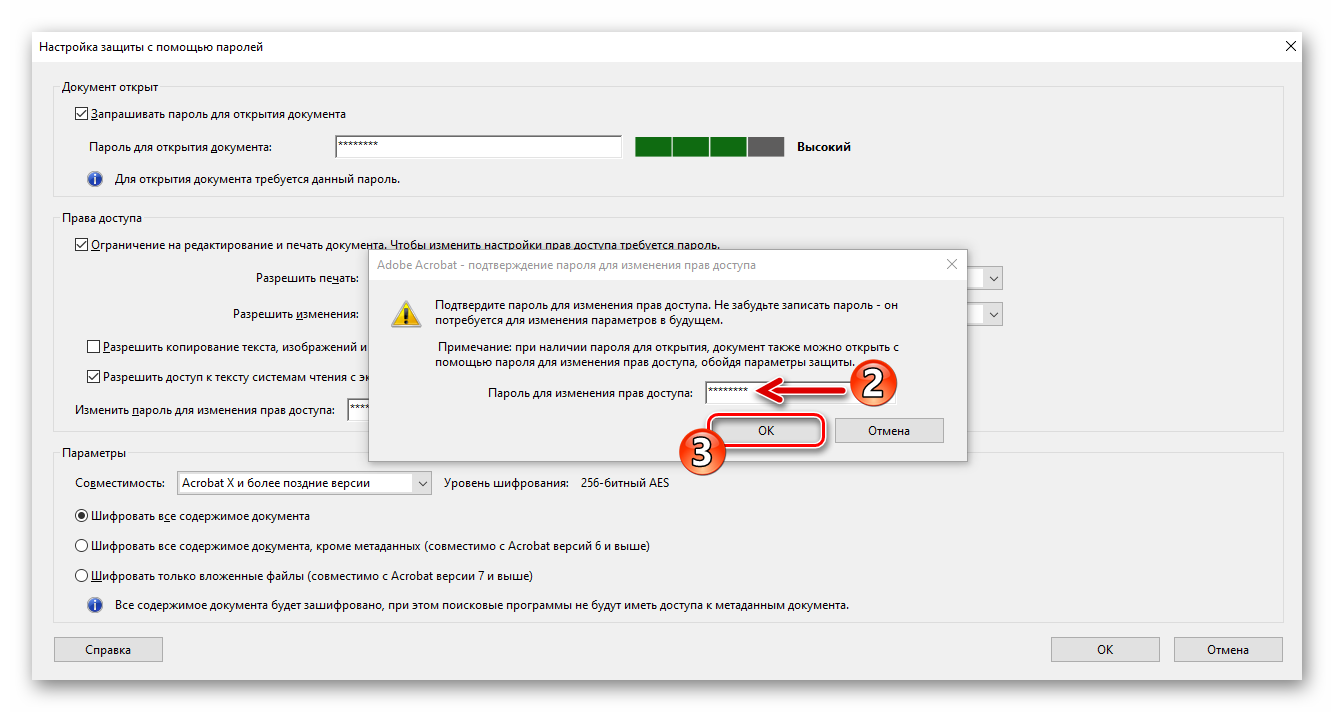This screenshot has height=712, width=1334.
Task: Select Шифровать все содержимое документа
Action: click(82, 516)
